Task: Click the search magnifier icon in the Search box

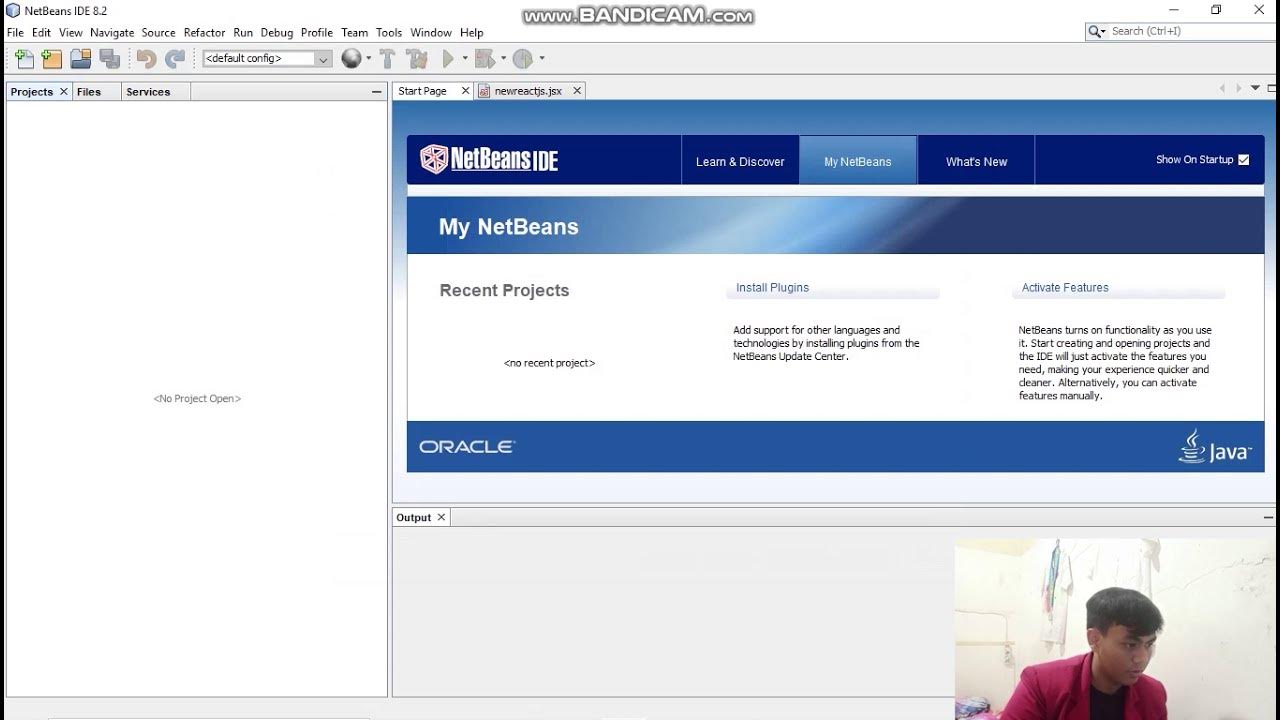Action: 1097,32
